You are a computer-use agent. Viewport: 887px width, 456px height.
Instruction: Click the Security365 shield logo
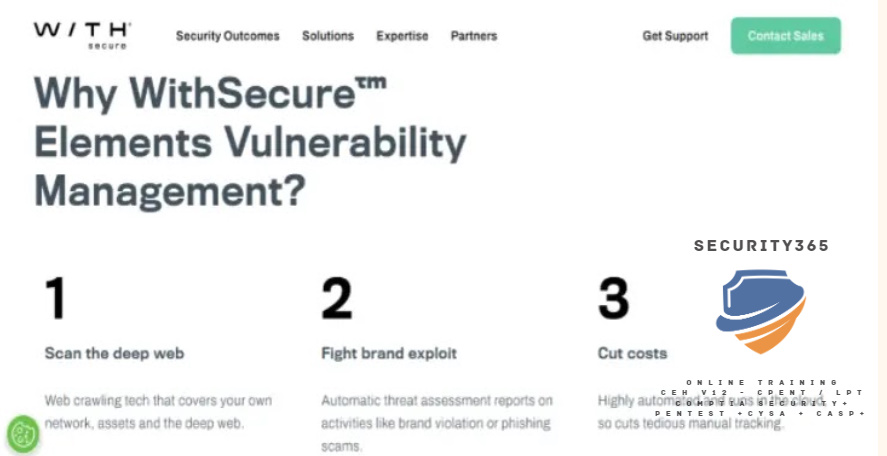pos(760,310)
